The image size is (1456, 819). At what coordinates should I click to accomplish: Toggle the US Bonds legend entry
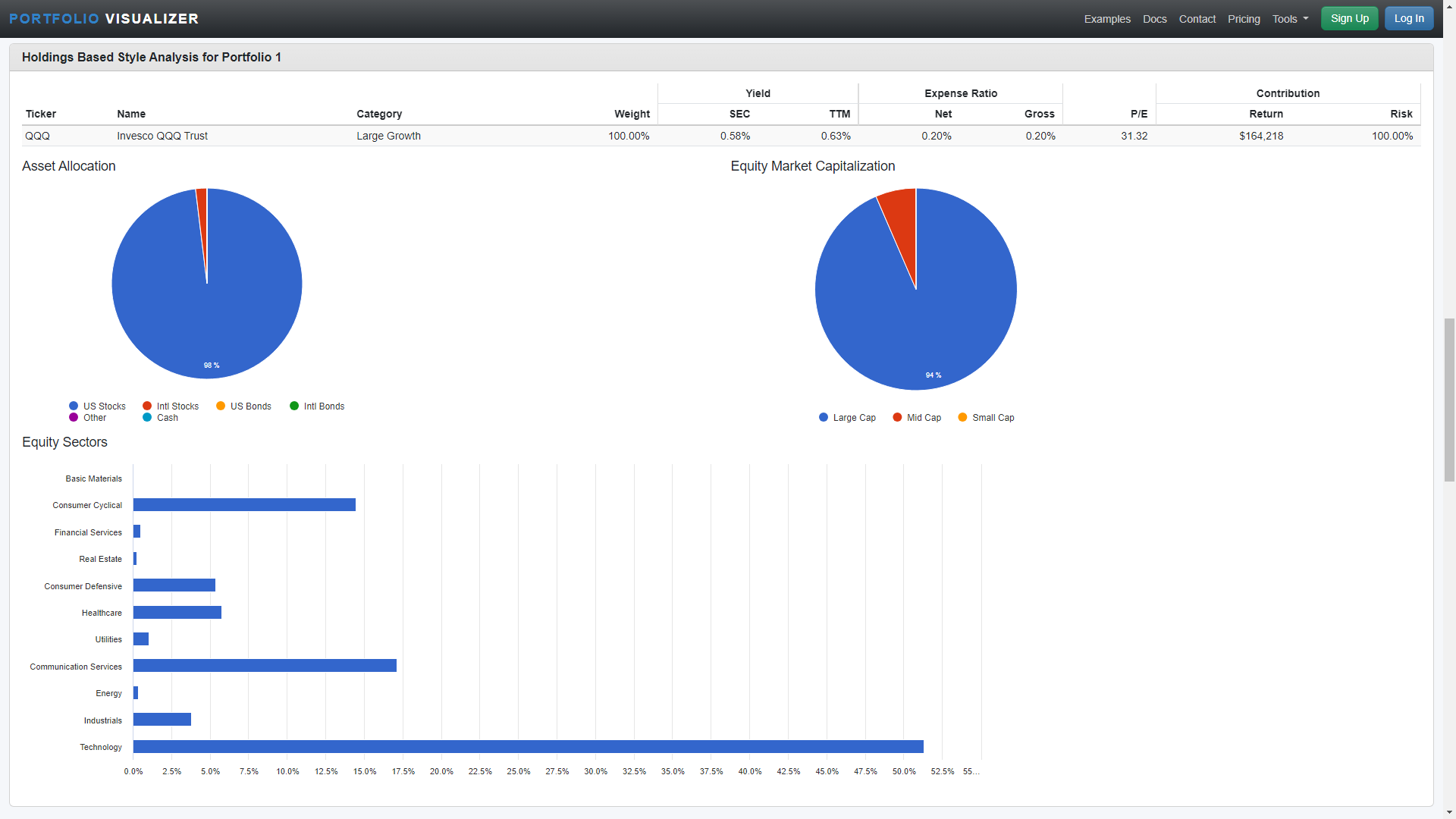tap(249, 406)
